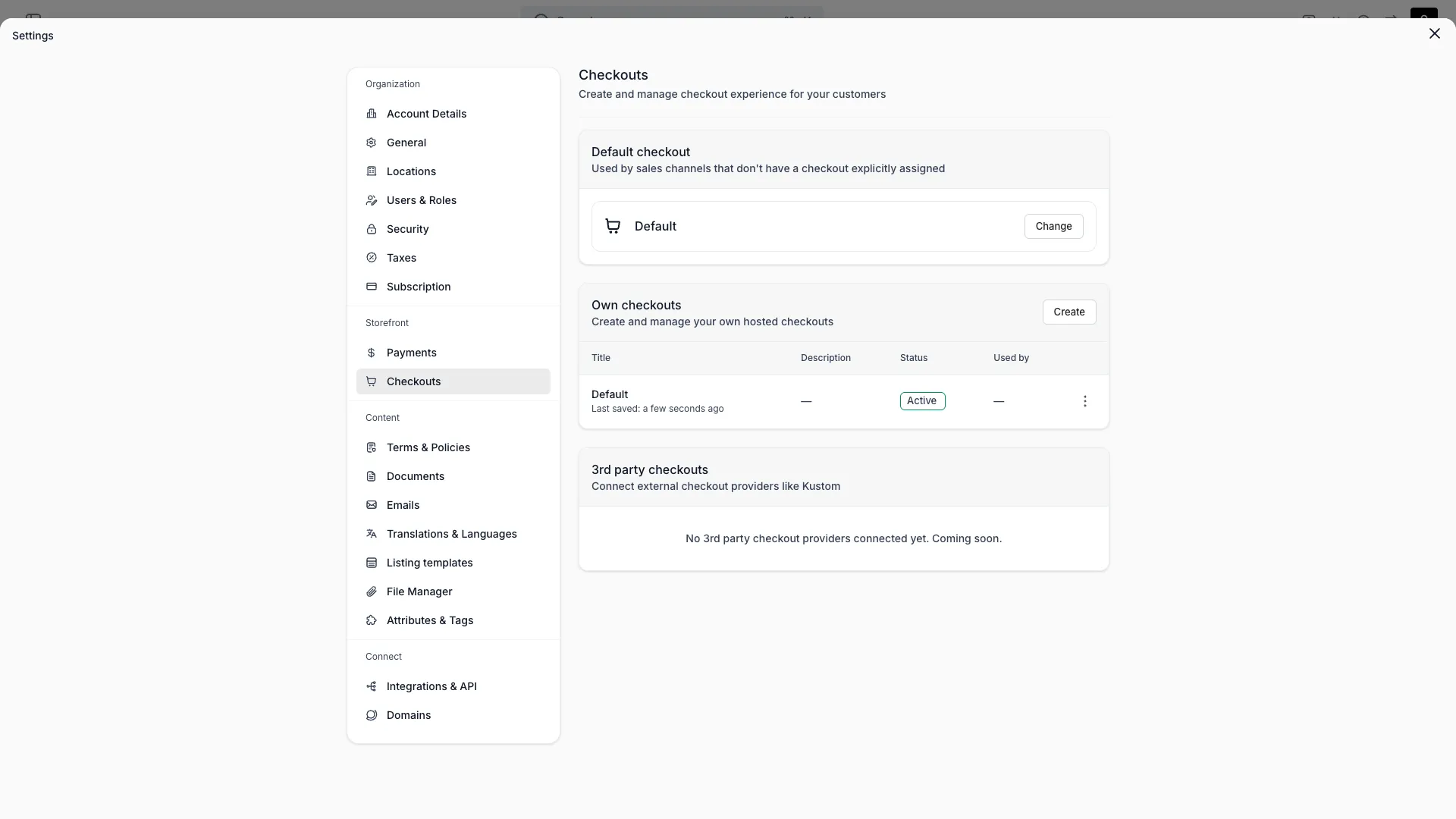Click the Organization section label

click(x=393, y=84)
